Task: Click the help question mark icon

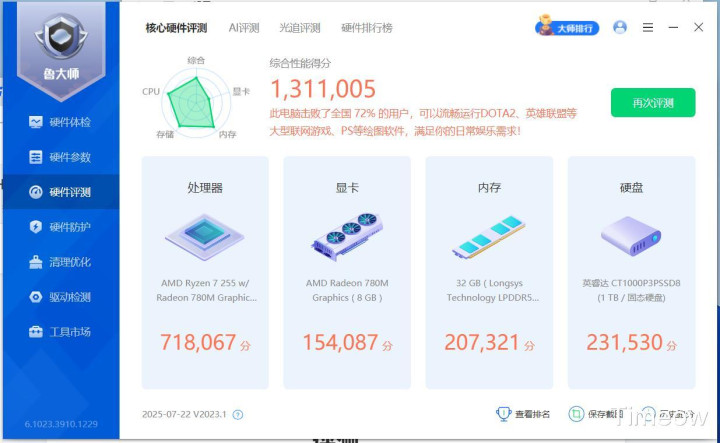Action: click(237, 415)
